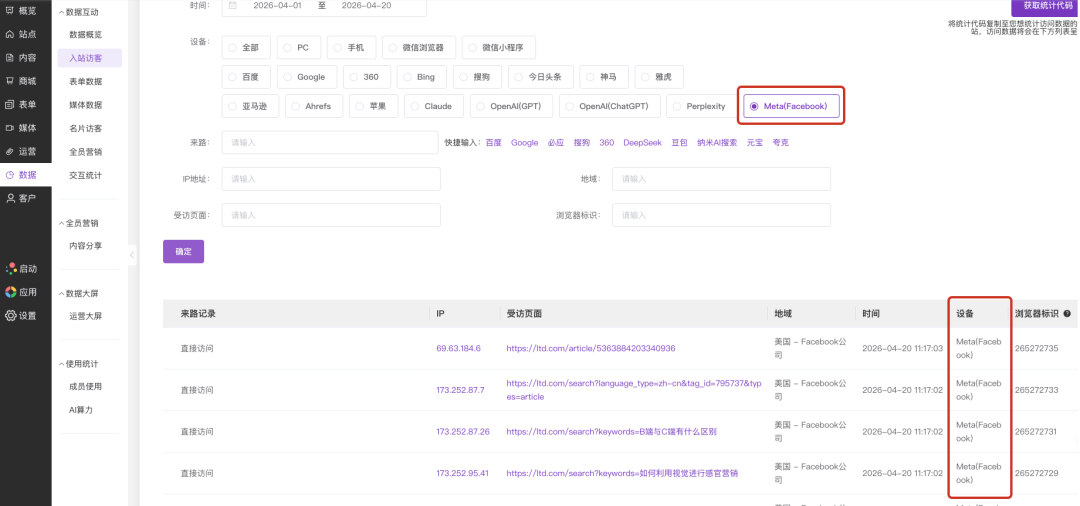Open the 站点 site icon in sidebar
Screen dimensions: 1080x506
click(10, 34)
